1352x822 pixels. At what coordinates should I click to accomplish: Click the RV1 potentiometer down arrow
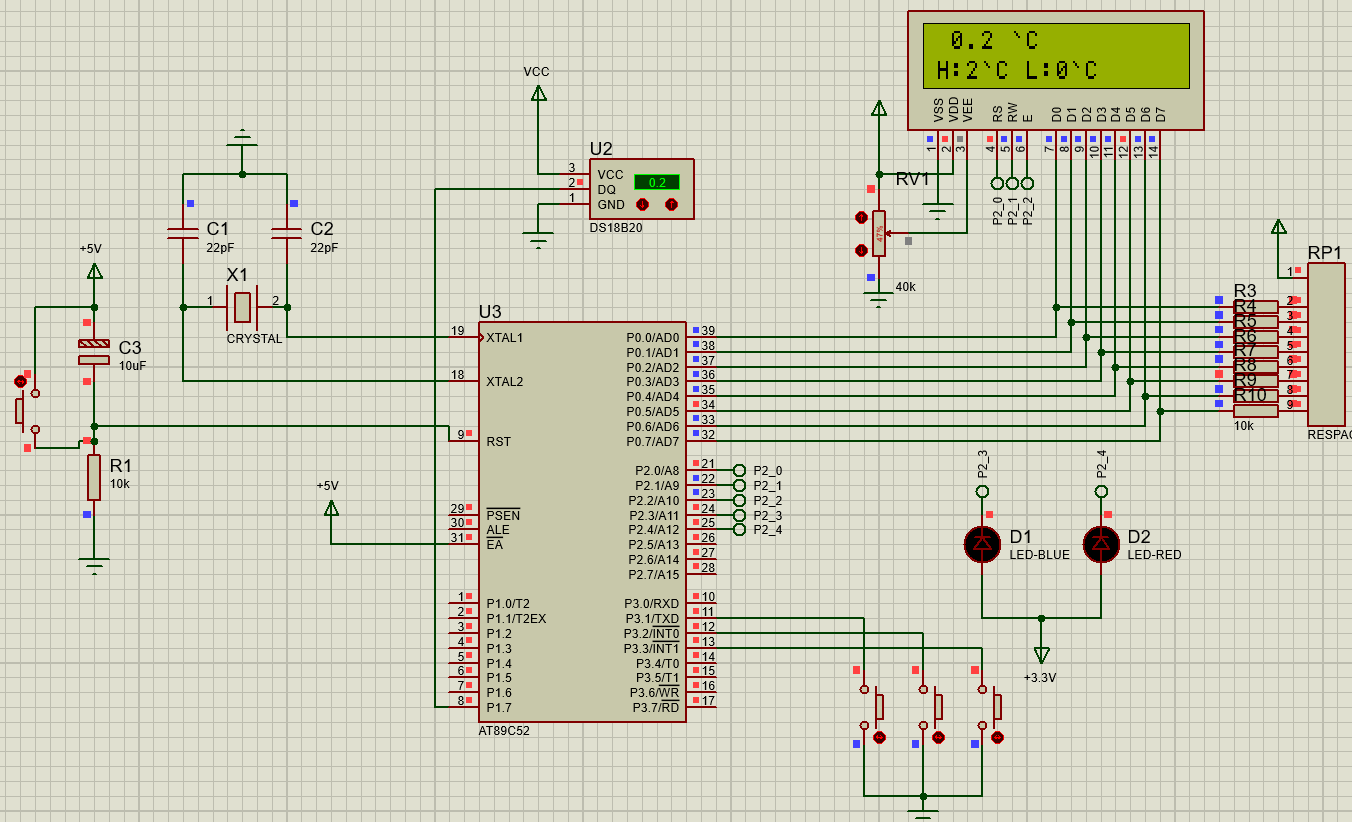pyautogui.click(x=861, y=250)
